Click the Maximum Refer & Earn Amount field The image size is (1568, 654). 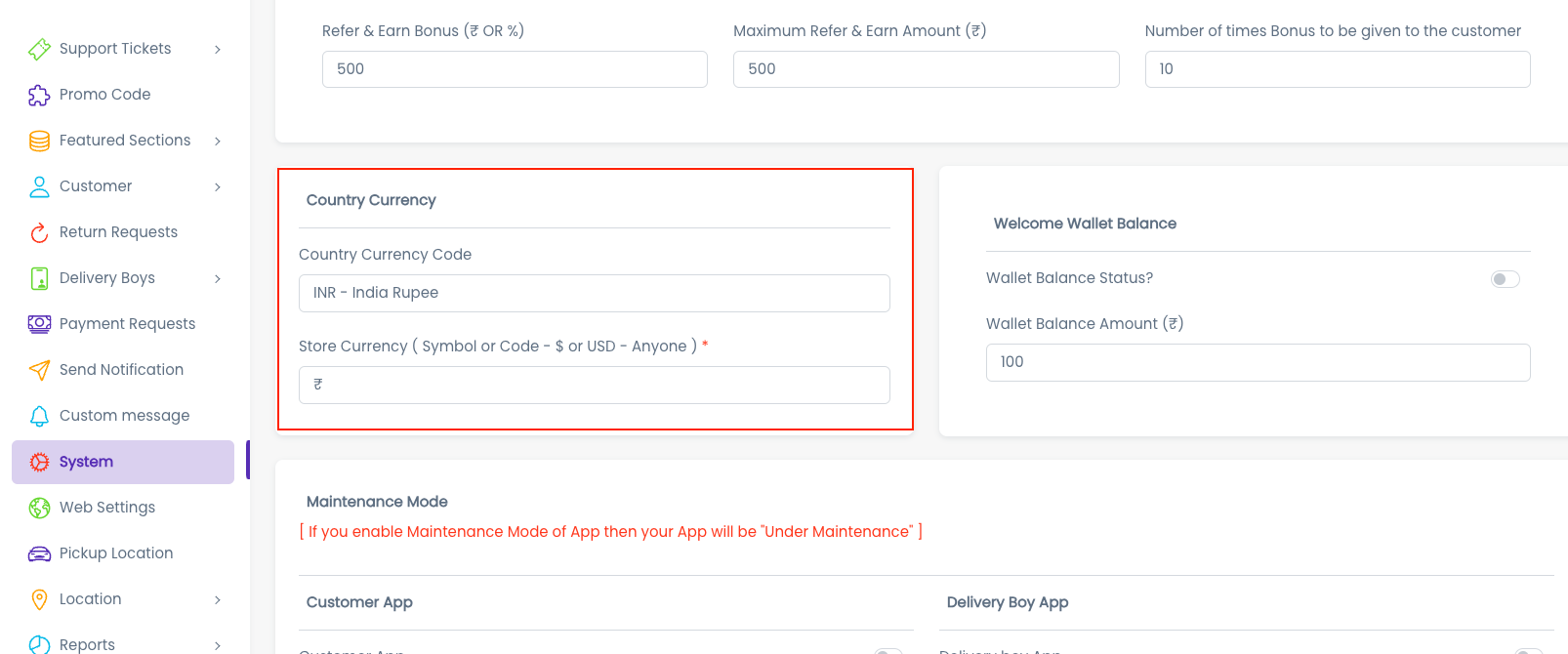click(x=926, y=69)
